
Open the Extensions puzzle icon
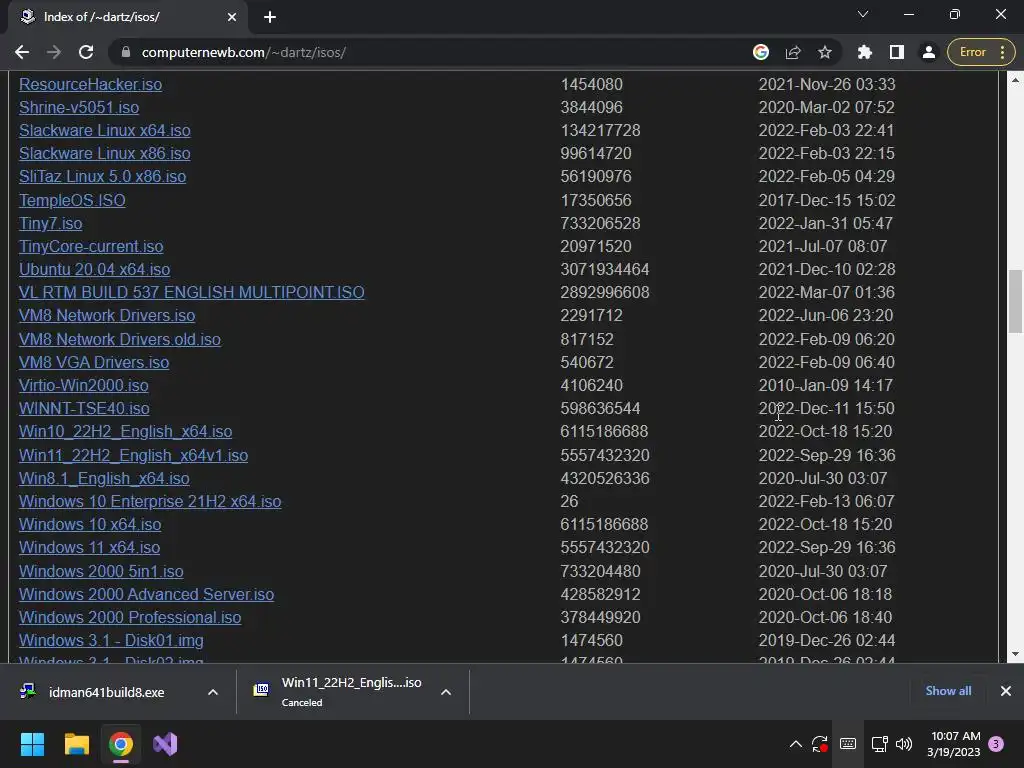[x=865, y=52]
